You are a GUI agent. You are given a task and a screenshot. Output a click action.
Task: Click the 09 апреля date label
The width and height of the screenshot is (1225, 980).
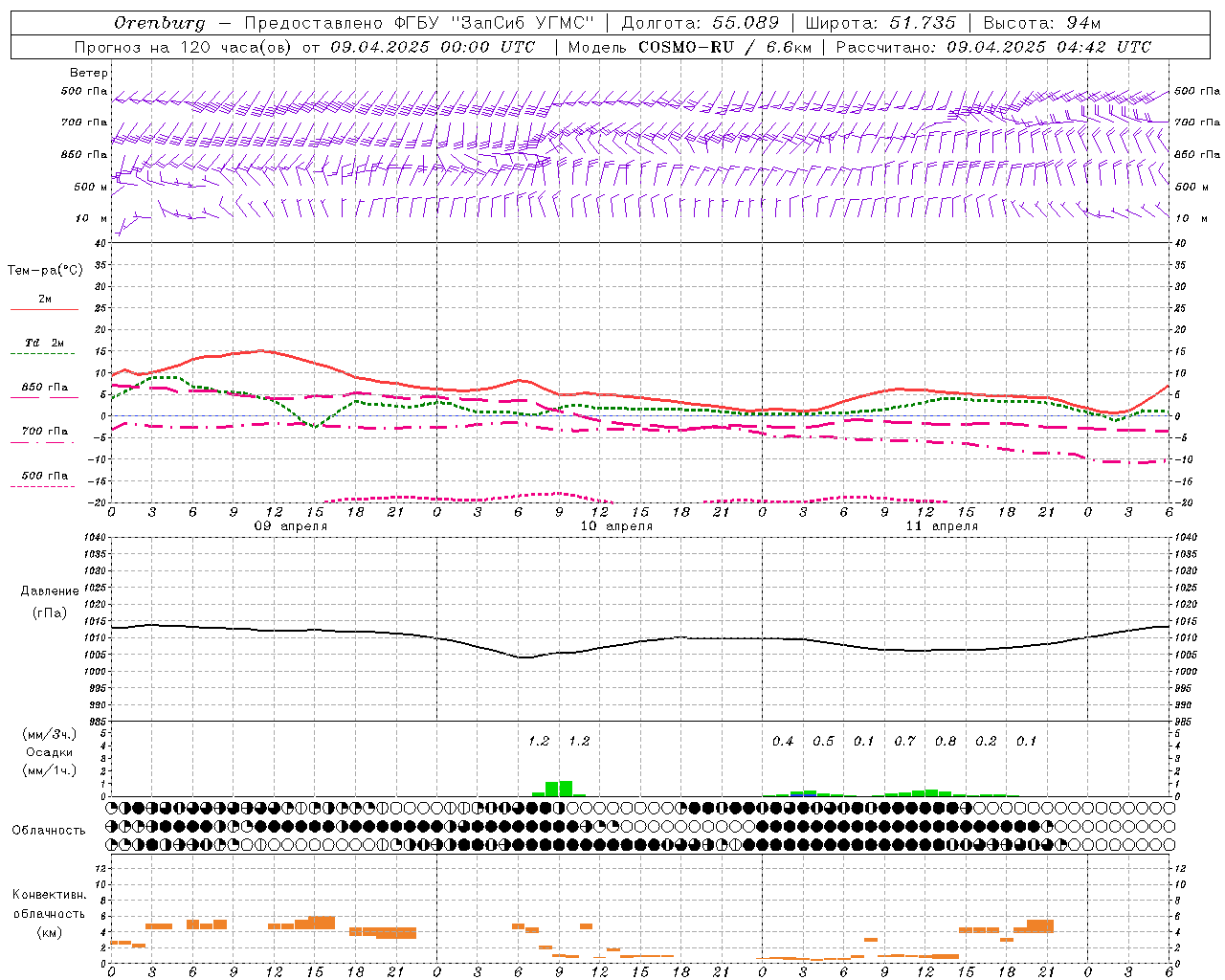[290, 526]
